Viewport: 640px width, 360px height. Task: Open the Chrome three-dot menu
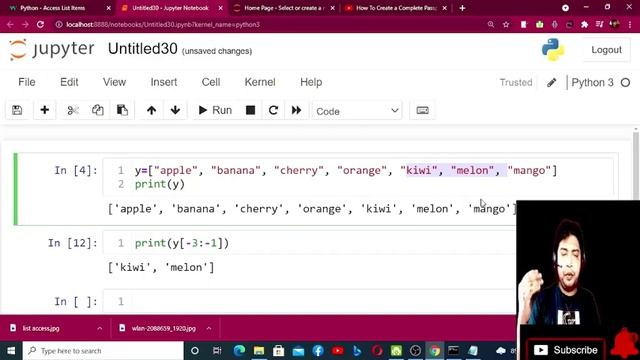[x=630, y=24]
